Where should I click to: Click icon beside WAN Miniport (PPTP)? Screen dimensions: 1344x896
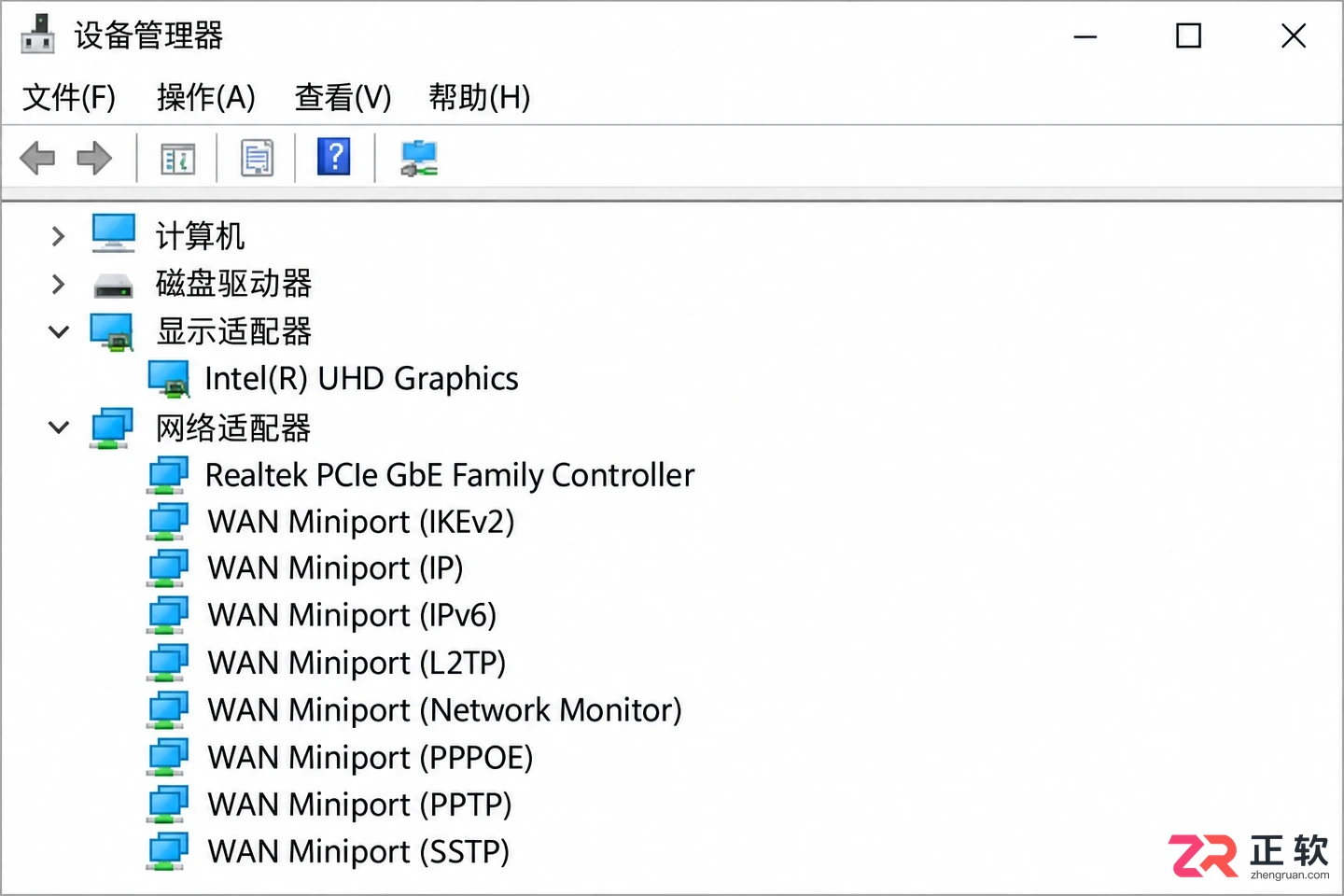168,805
